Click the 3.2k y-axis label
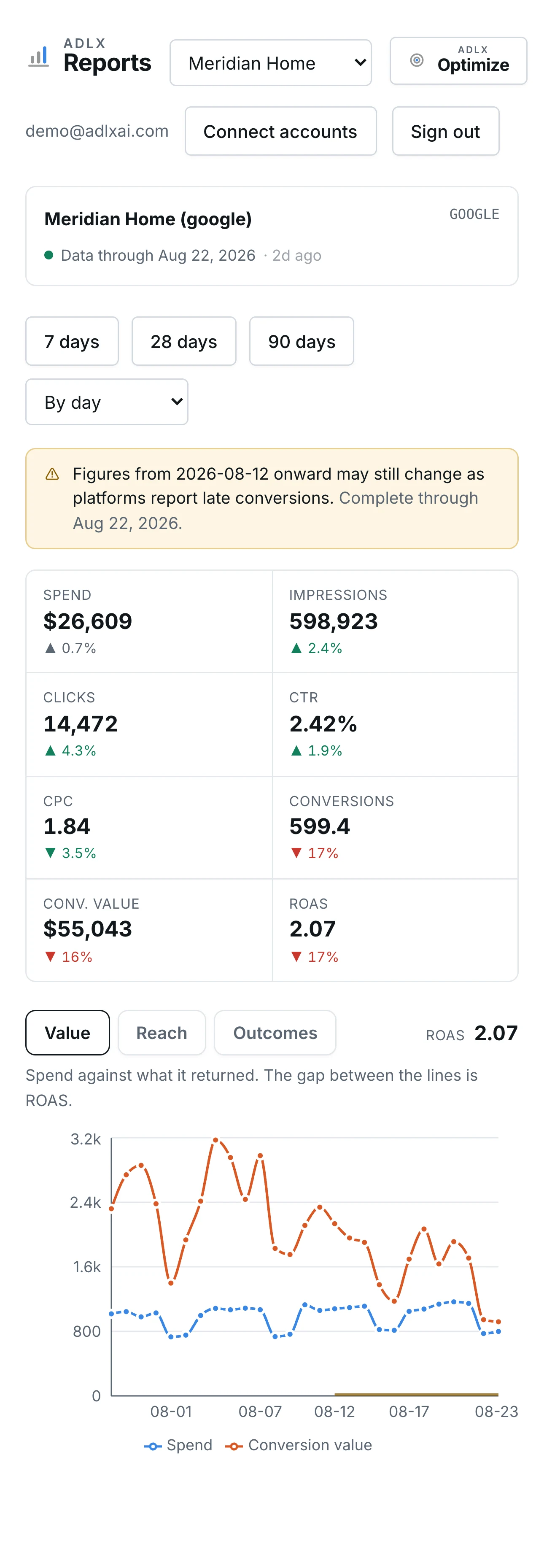The height and width of the screenshot is (1568, 544). tap(86, 1139)
